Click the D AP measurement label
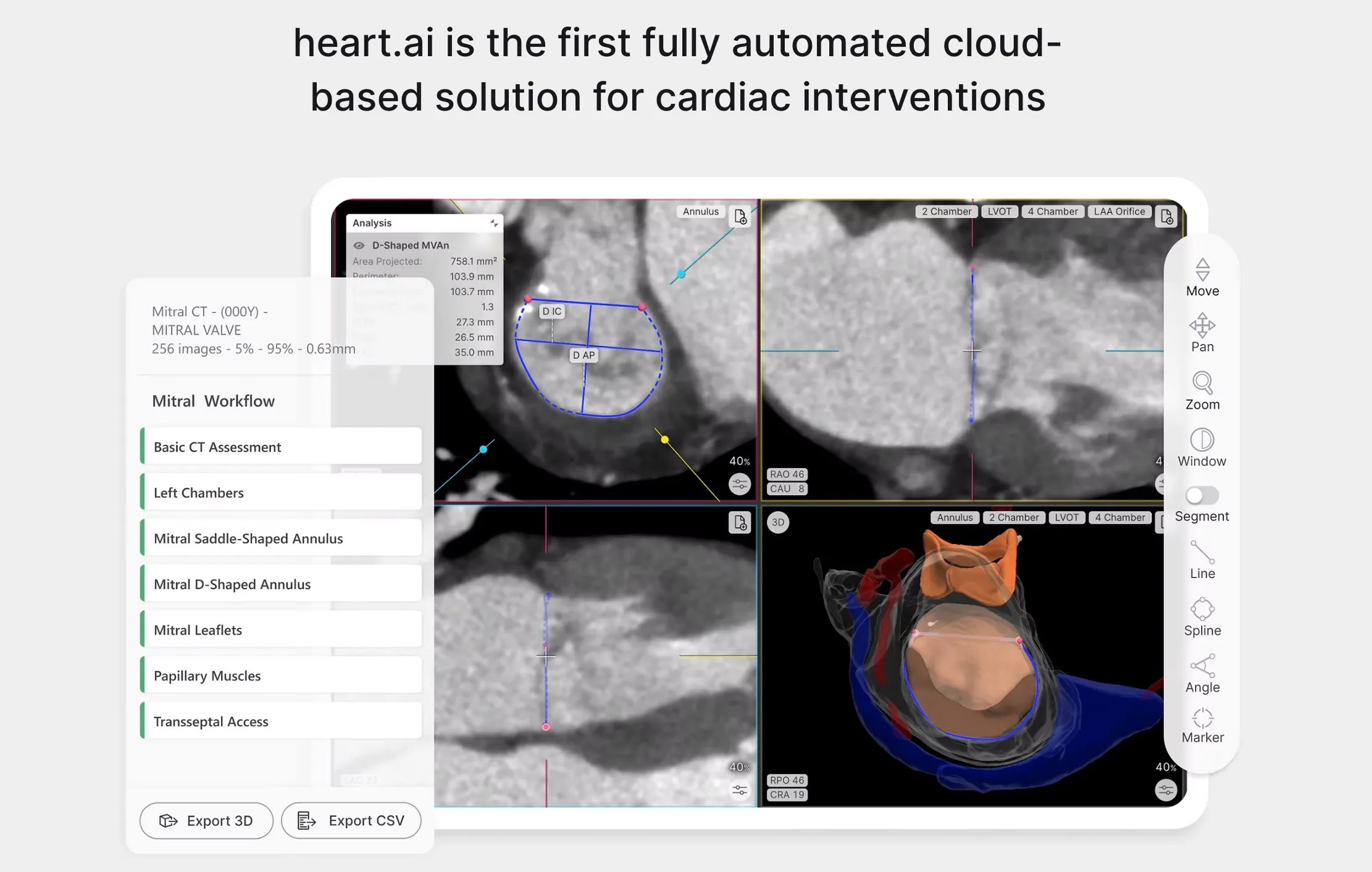This screenshot has height=872, width=1372. [584, 355]
